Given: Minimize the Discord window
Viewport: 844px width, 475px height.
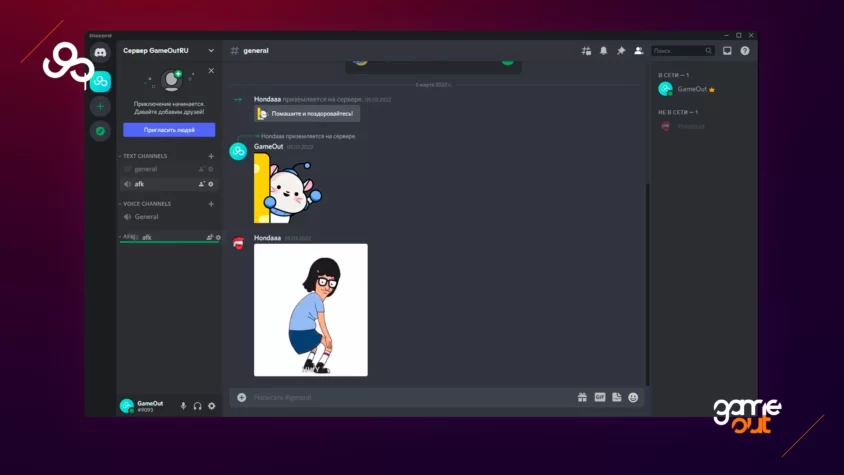Looking at the screenshot, I should pos(726,36).
